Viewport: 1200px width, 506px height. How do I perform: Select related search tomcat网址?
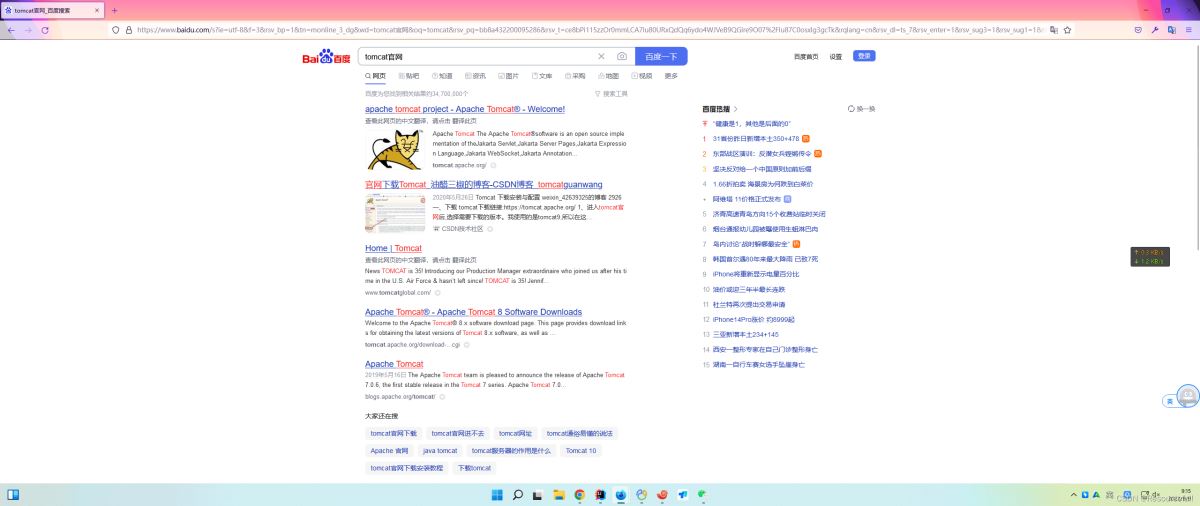click(516, 433)
